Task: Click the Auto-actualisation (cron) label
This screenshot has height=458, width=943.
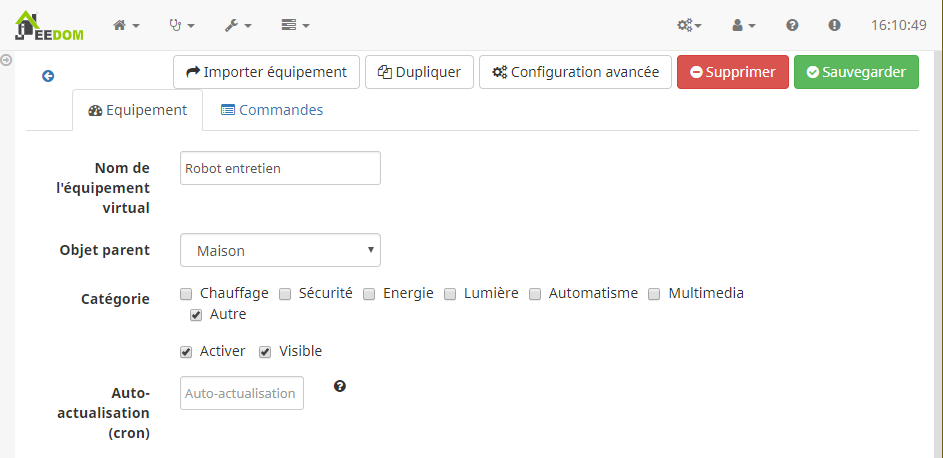Action: 103,413
